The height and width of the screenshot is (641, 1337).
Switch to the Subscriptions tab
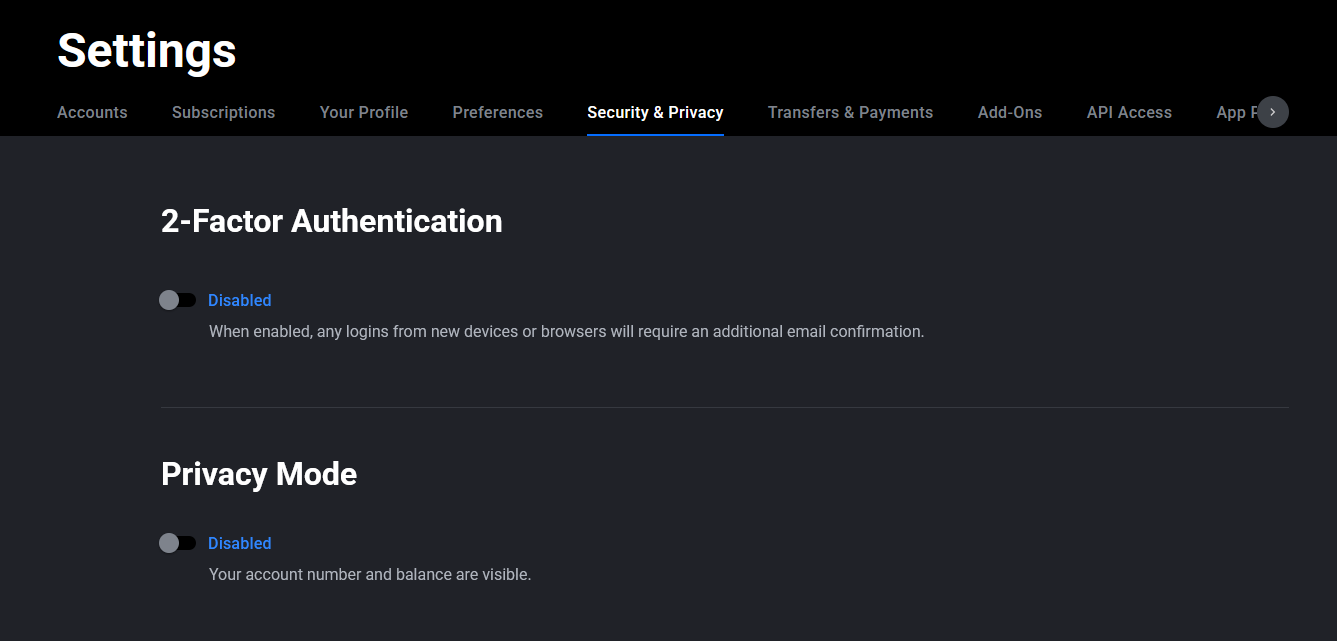click(223, 112)
